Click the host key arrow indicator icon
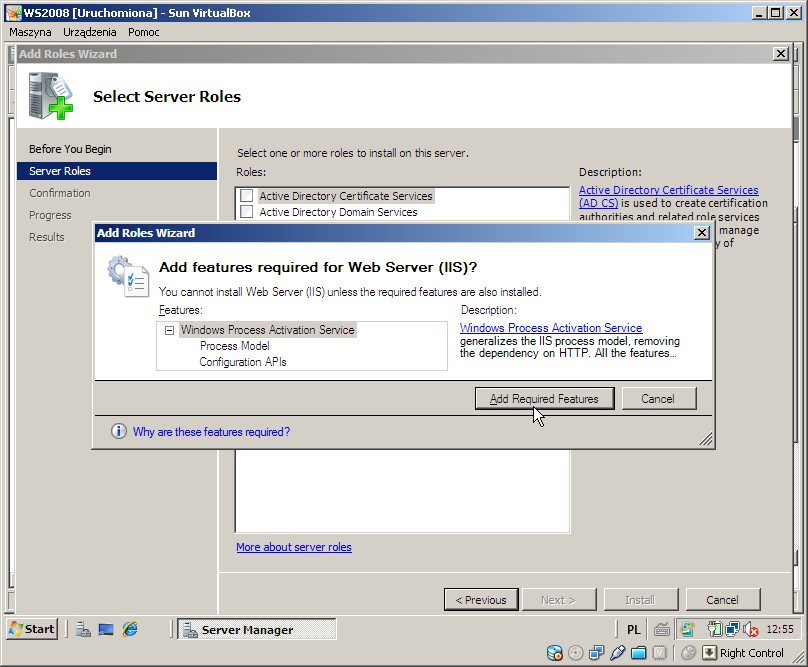 tap(709, 653)
